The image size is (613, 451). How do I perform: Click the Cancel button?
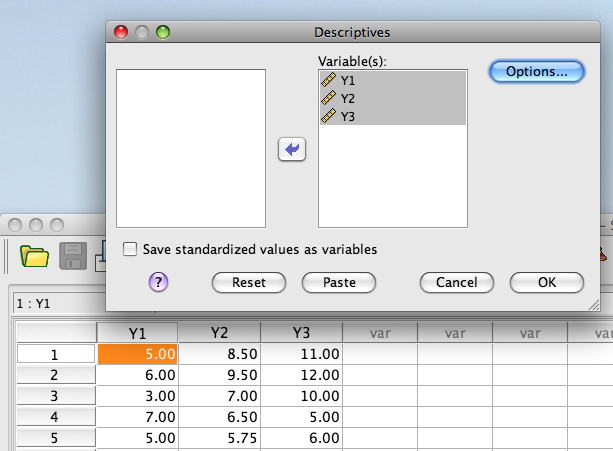pos(457,282)
